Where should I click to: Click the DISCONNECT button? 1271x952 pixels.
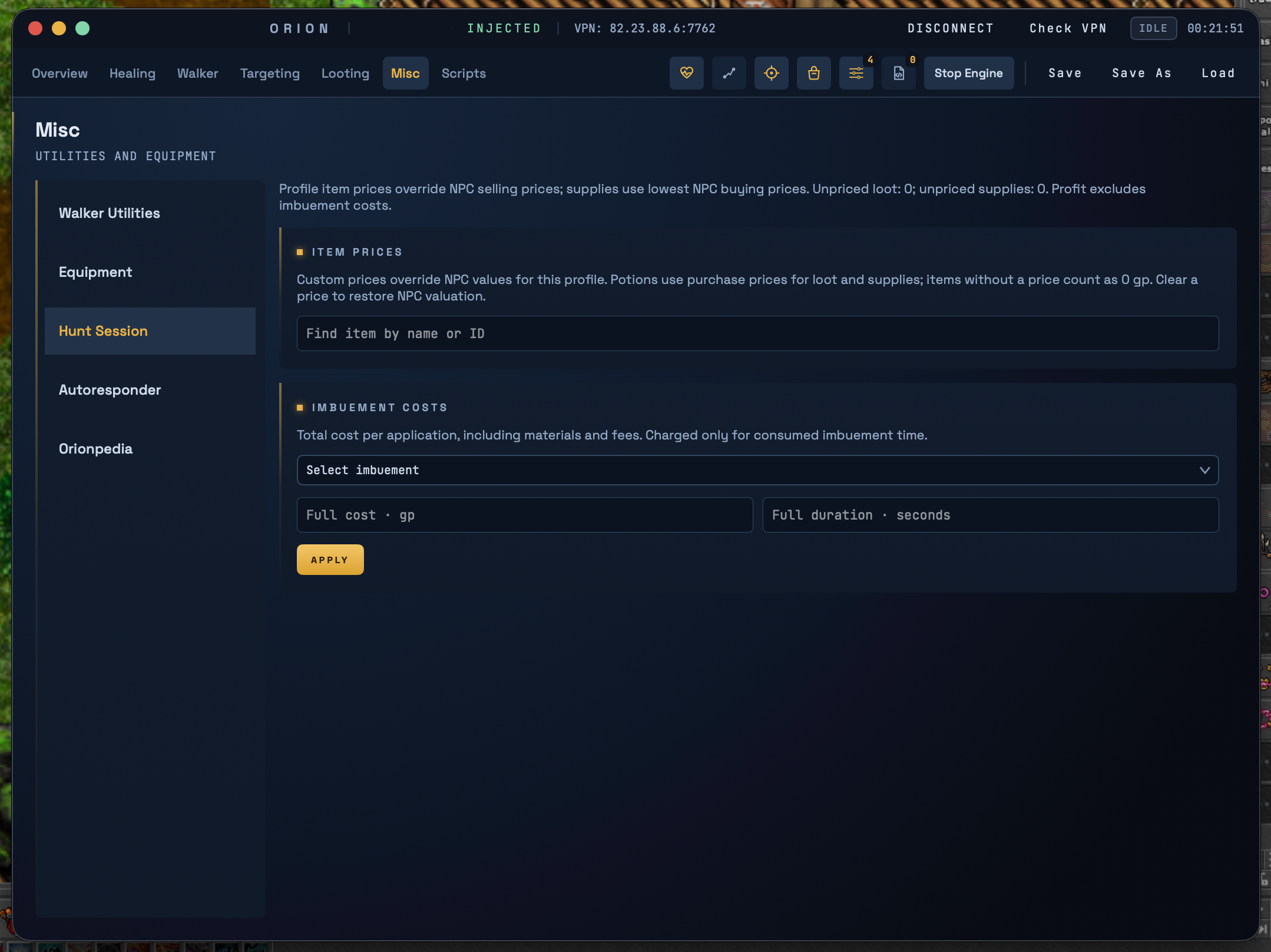[x=951, y=28]
